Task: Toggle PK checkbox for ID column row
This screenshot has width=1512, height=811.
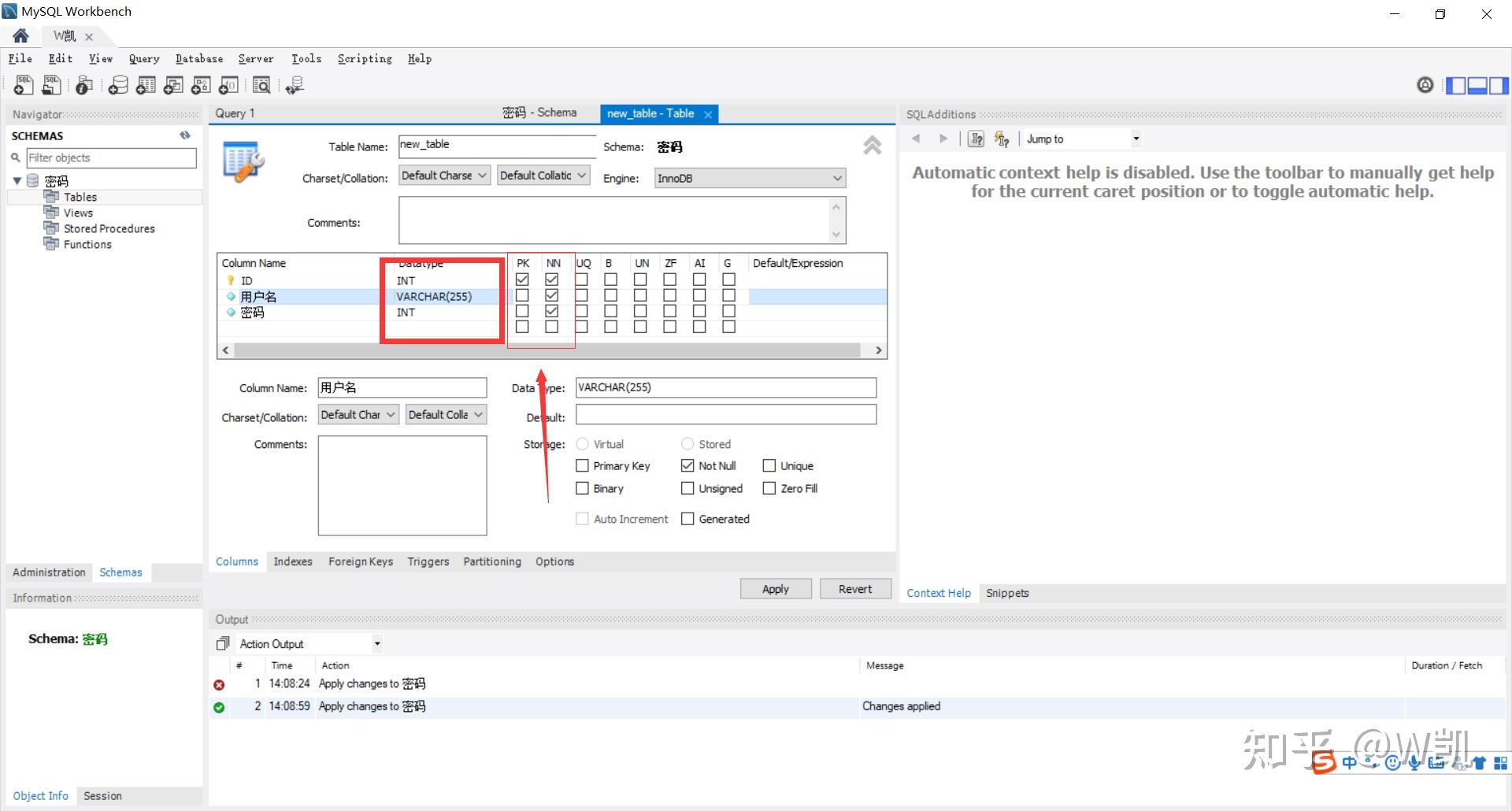Action: (522, 280)
